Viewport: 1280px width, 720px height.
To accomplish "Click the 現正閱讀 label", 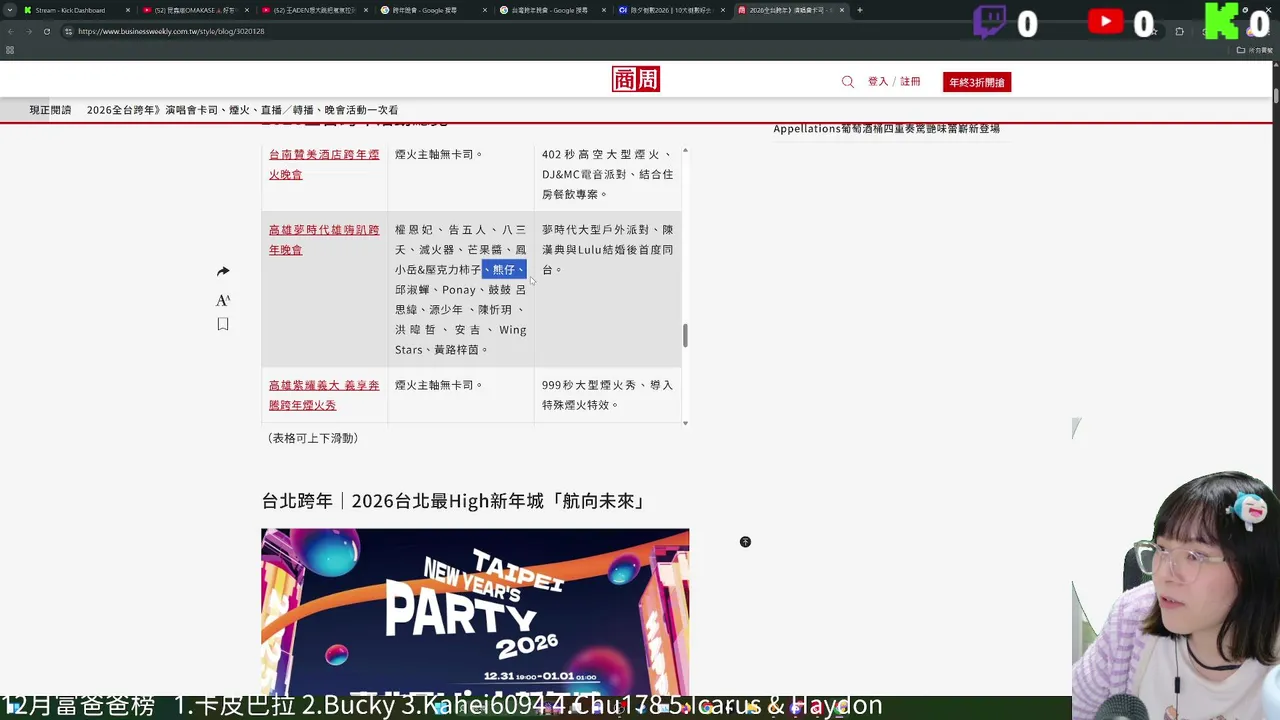I will pos(50,110).
